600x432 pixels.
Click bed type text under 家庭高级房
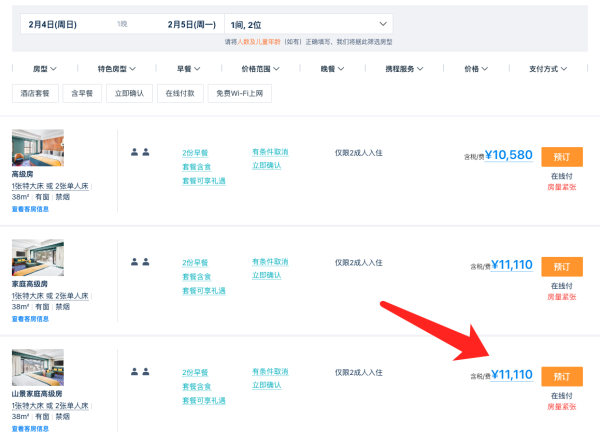tap(50, 296)
